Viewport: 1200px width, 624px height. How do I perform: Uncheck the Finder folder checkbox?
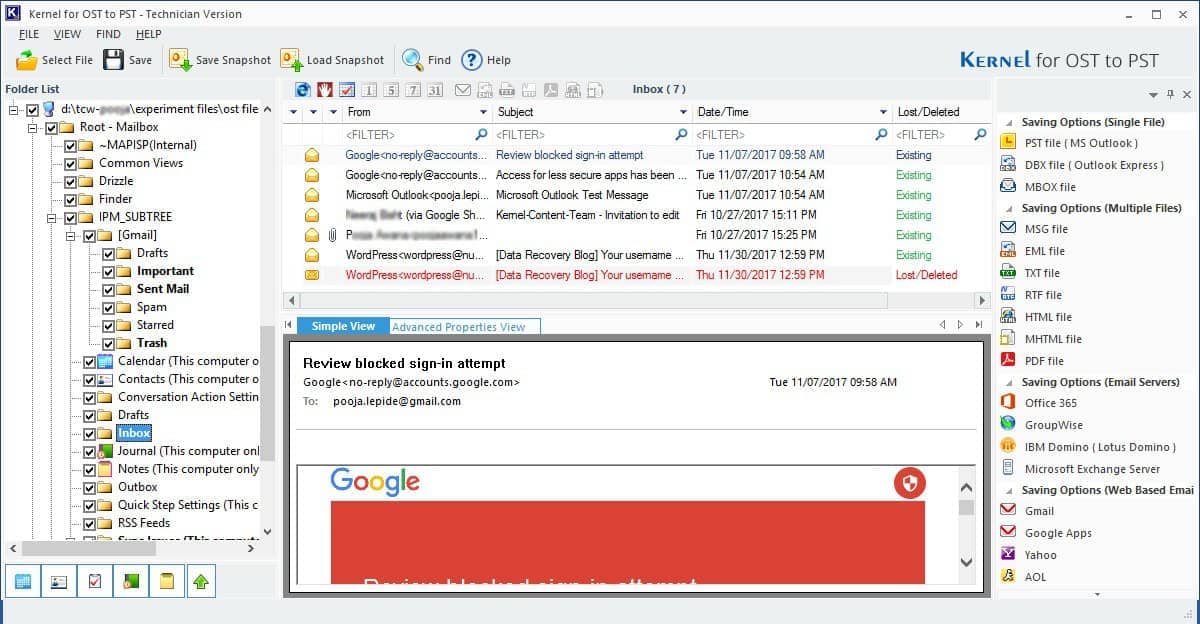tap(71, 200)
